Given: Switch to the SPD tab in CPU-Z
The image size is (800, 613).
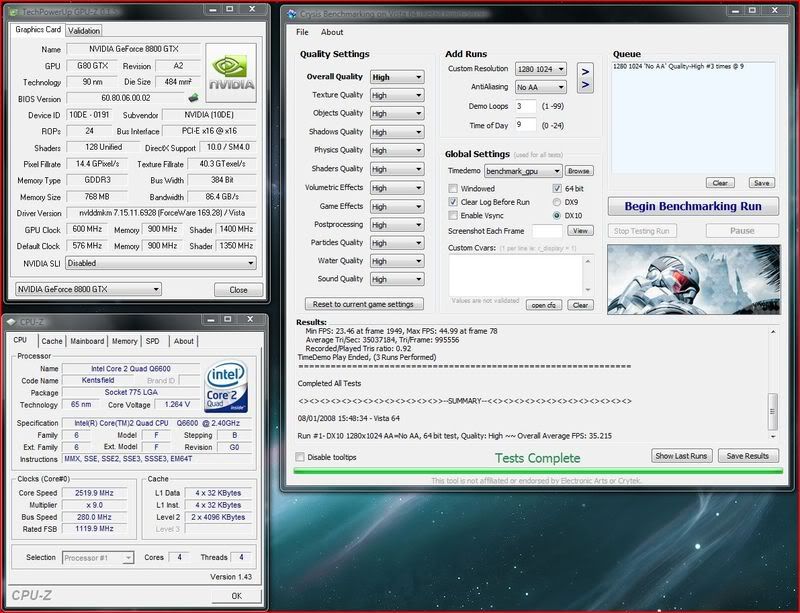Looking at the screenshot, I should (153, 341).
